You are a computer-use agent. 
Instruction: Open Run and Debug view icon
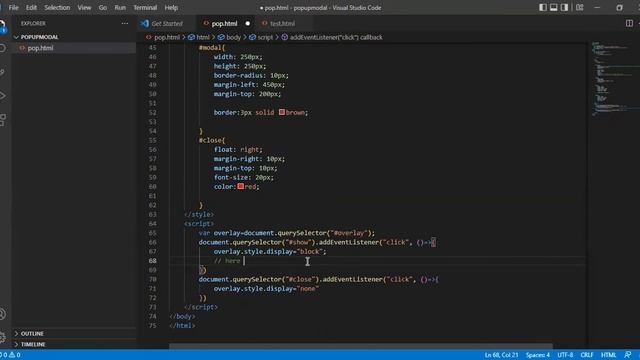(x=2, y=96)
